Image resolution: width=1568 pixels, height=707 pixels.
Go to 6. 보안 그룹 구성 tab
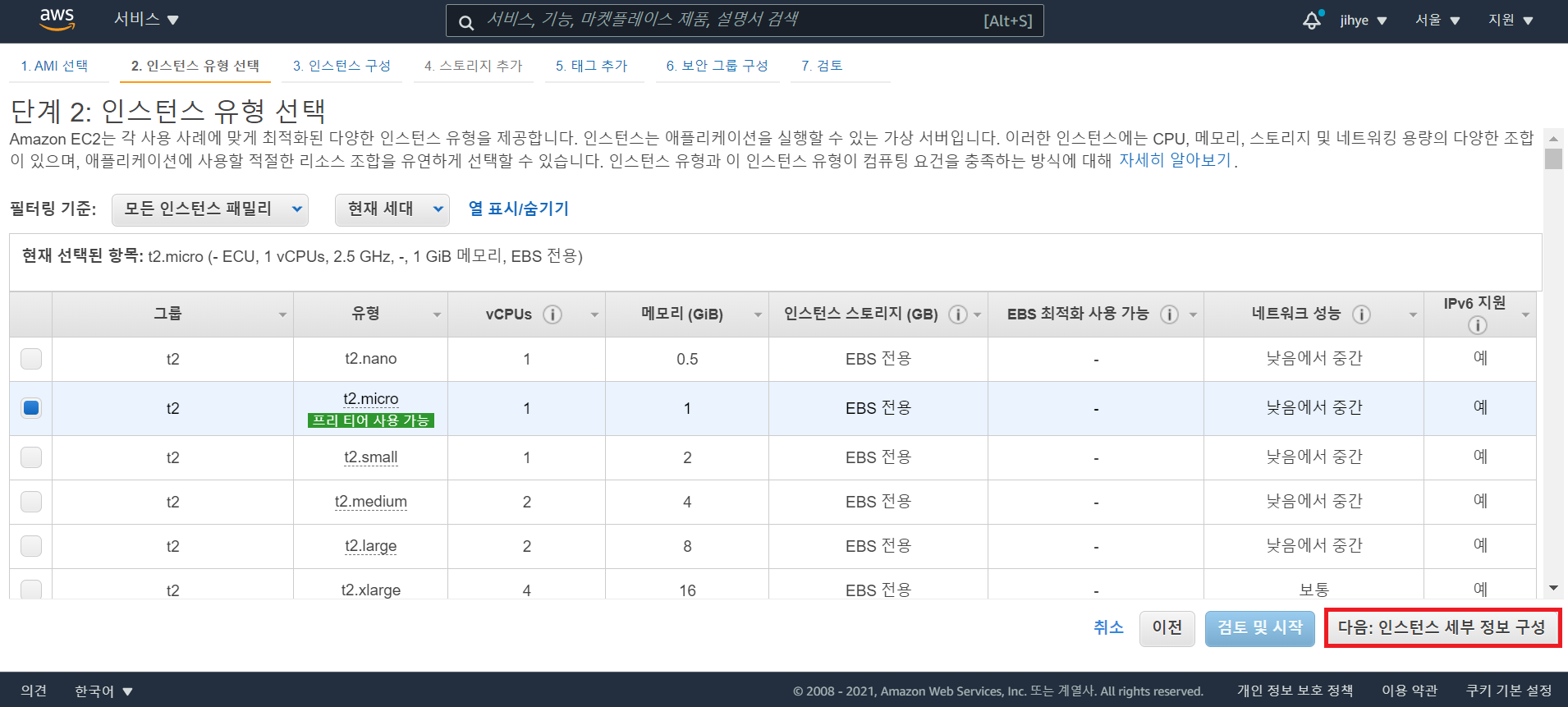pos(718,66)
